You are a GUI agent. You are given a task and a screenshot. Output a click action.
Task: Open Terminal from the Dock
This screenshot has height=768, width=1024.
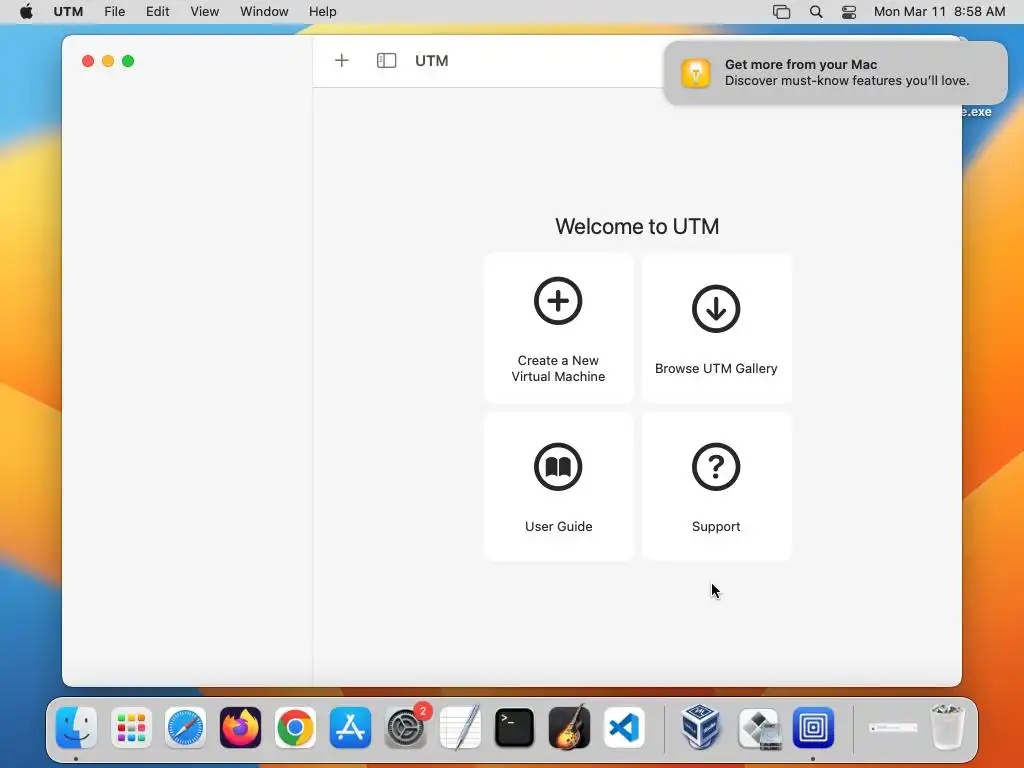pyautogui.click(x=515, y=727)
